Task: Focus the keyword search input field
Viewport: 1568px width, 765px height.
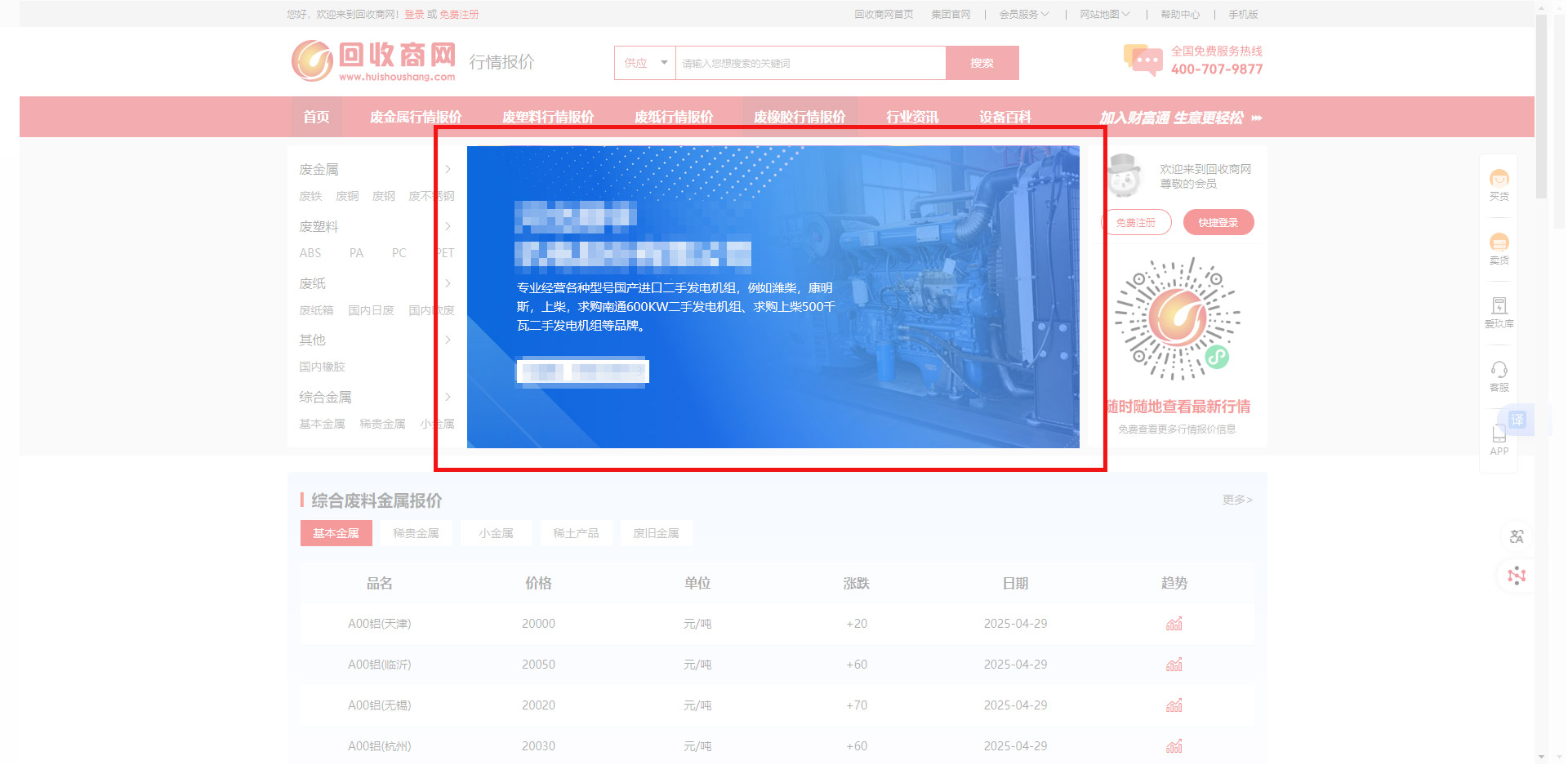Action: point(810,63)
